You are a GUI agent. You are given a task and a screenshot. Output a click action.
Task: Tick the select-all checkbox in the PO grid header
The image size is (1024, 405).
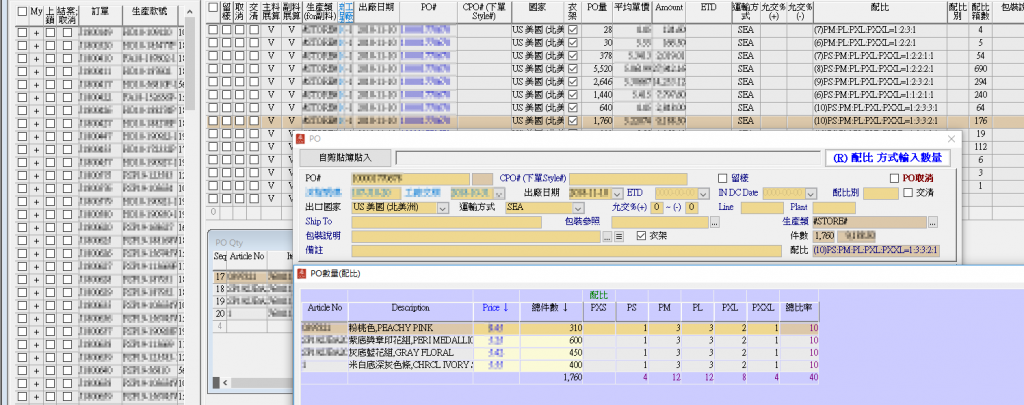(x=212, y=7)
